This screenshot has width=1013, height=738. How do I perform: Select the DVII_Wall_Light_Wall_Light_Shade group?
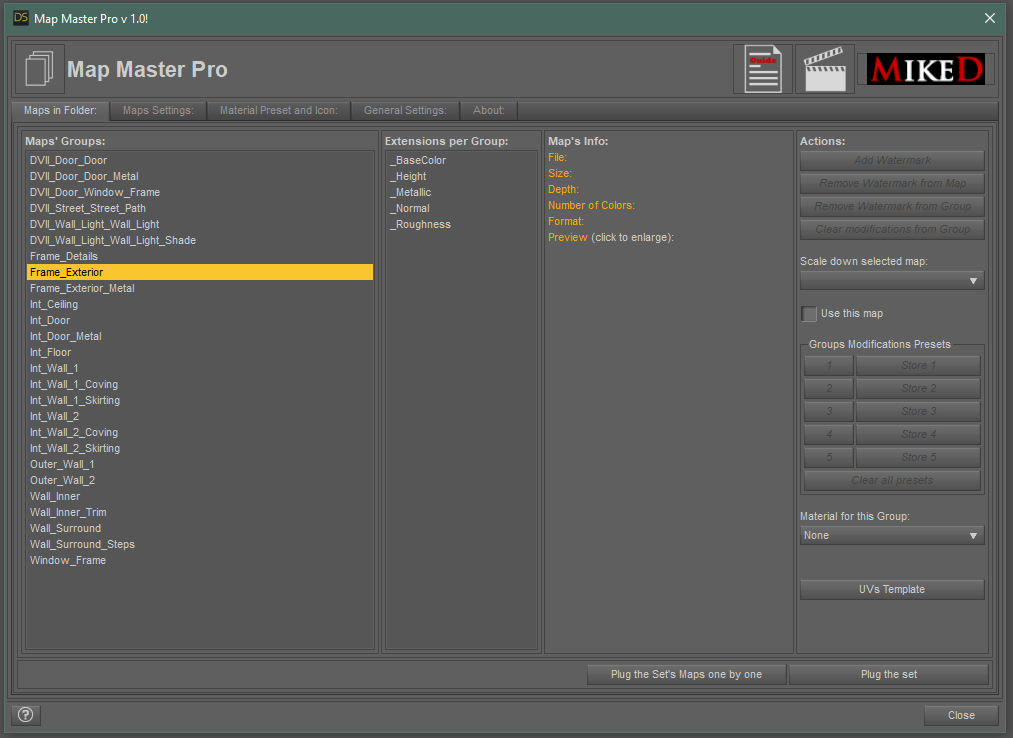pos(200,240)
